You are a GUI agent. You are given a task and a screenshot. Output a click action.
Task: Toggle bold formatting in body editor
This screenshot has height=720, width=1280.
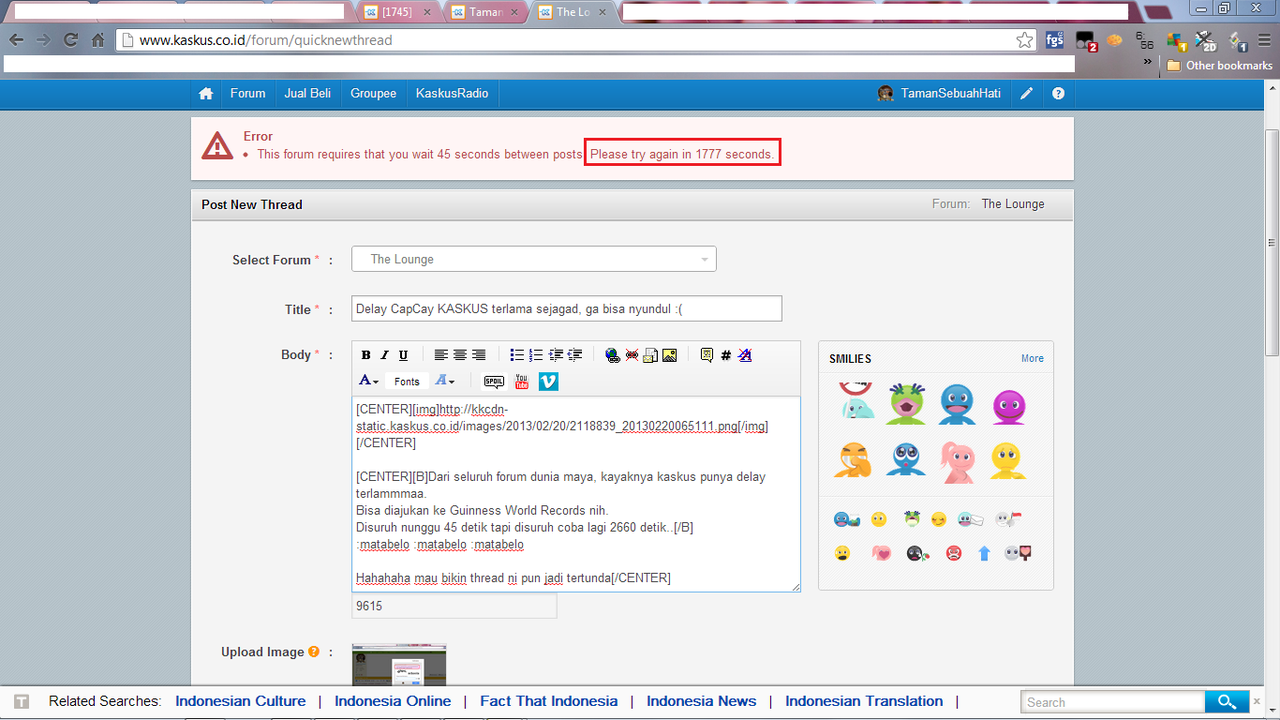click(366, 355)
